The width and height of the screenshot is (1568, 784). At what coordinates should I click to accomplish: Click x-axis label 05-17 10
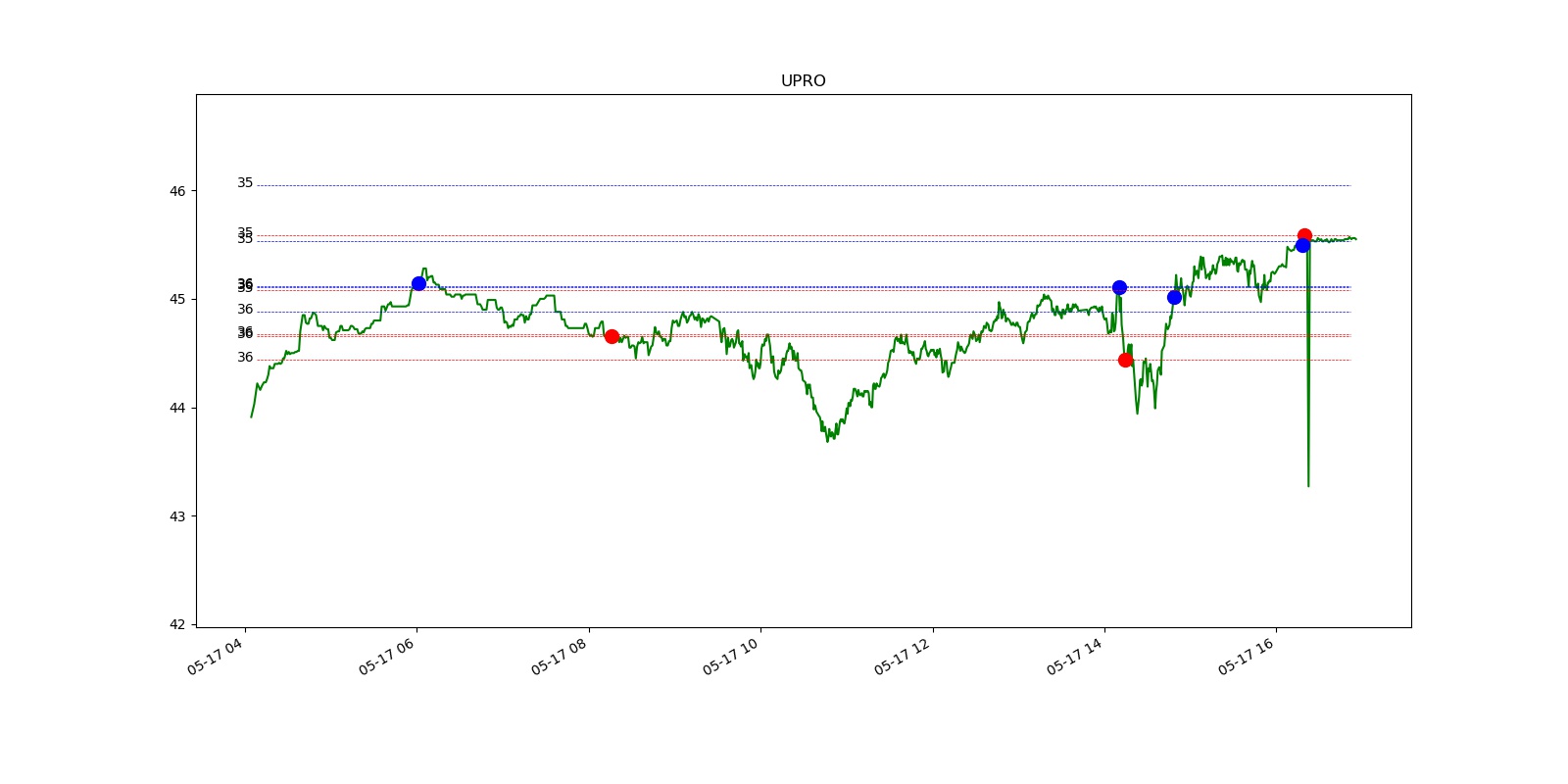tap(730, 657)
